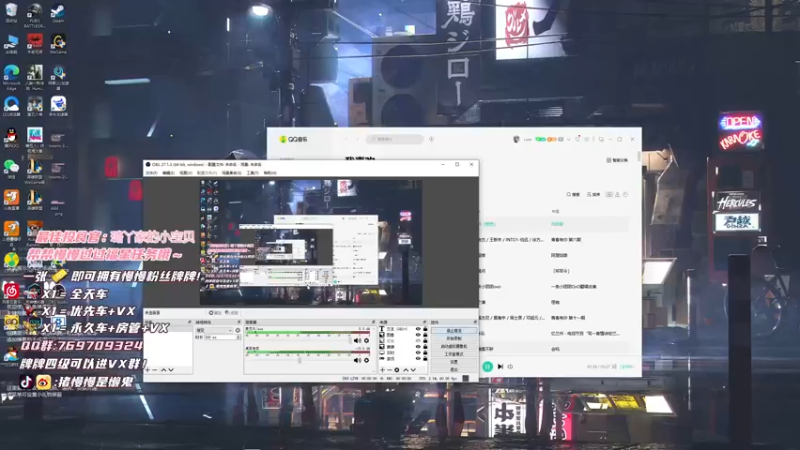Open source properties gear in Sources panel
The height and width of the screenshot is (450, 800).
click(x=397, y=370)
